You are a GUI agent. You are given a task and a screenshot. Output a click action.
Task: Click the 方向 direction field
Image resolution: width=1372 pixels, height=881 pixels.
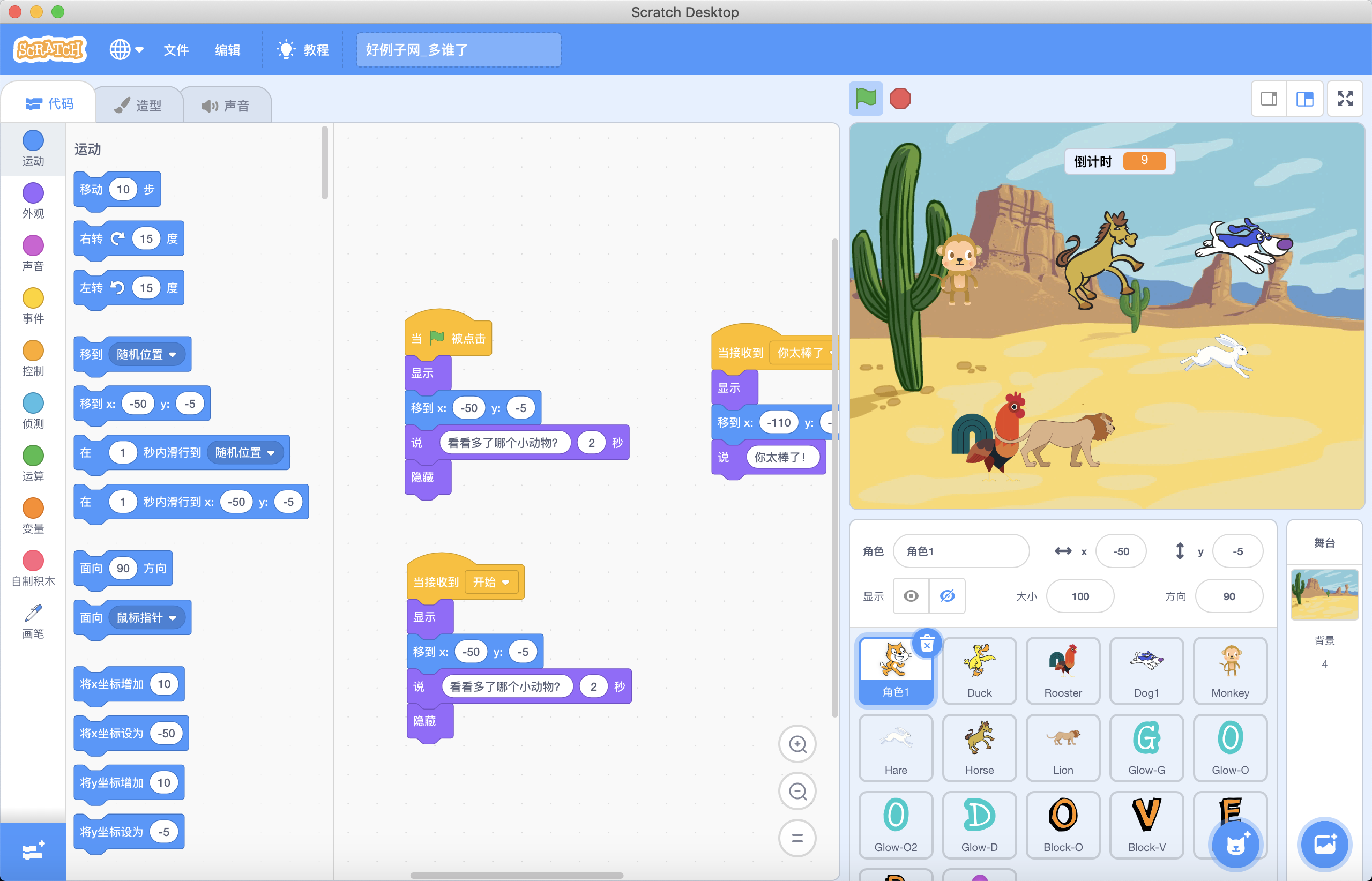[x=1229, y=596]
